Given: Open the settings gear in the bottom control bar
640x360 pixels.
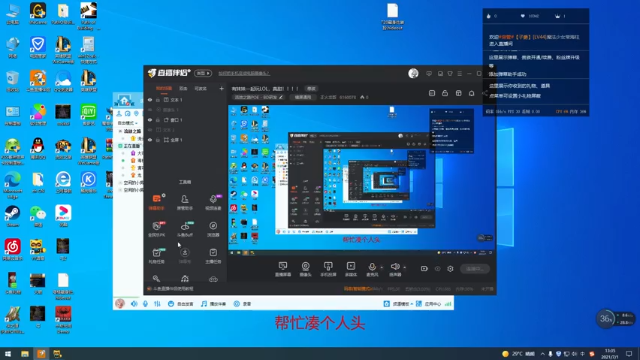Looking at the screenshot, I should [x=450, y=269].
